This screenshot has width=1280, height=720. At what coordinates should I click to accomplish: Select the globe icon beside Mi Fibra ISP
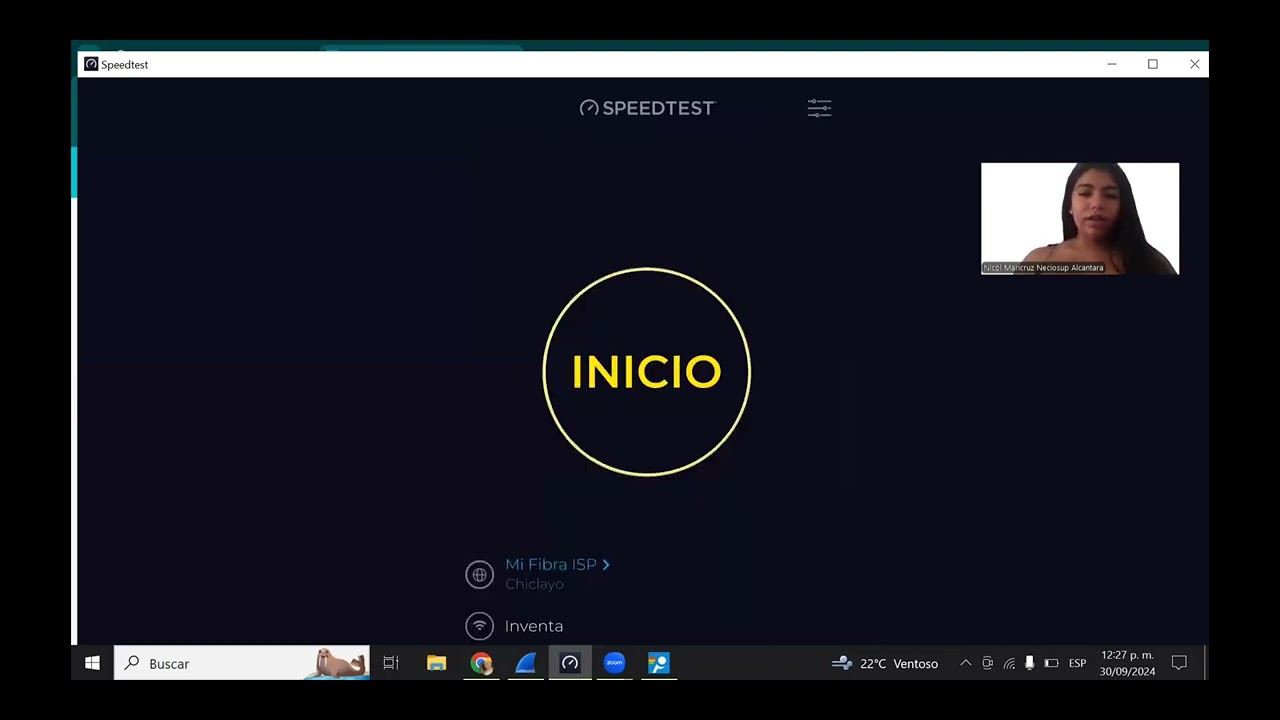coord(479,574)
